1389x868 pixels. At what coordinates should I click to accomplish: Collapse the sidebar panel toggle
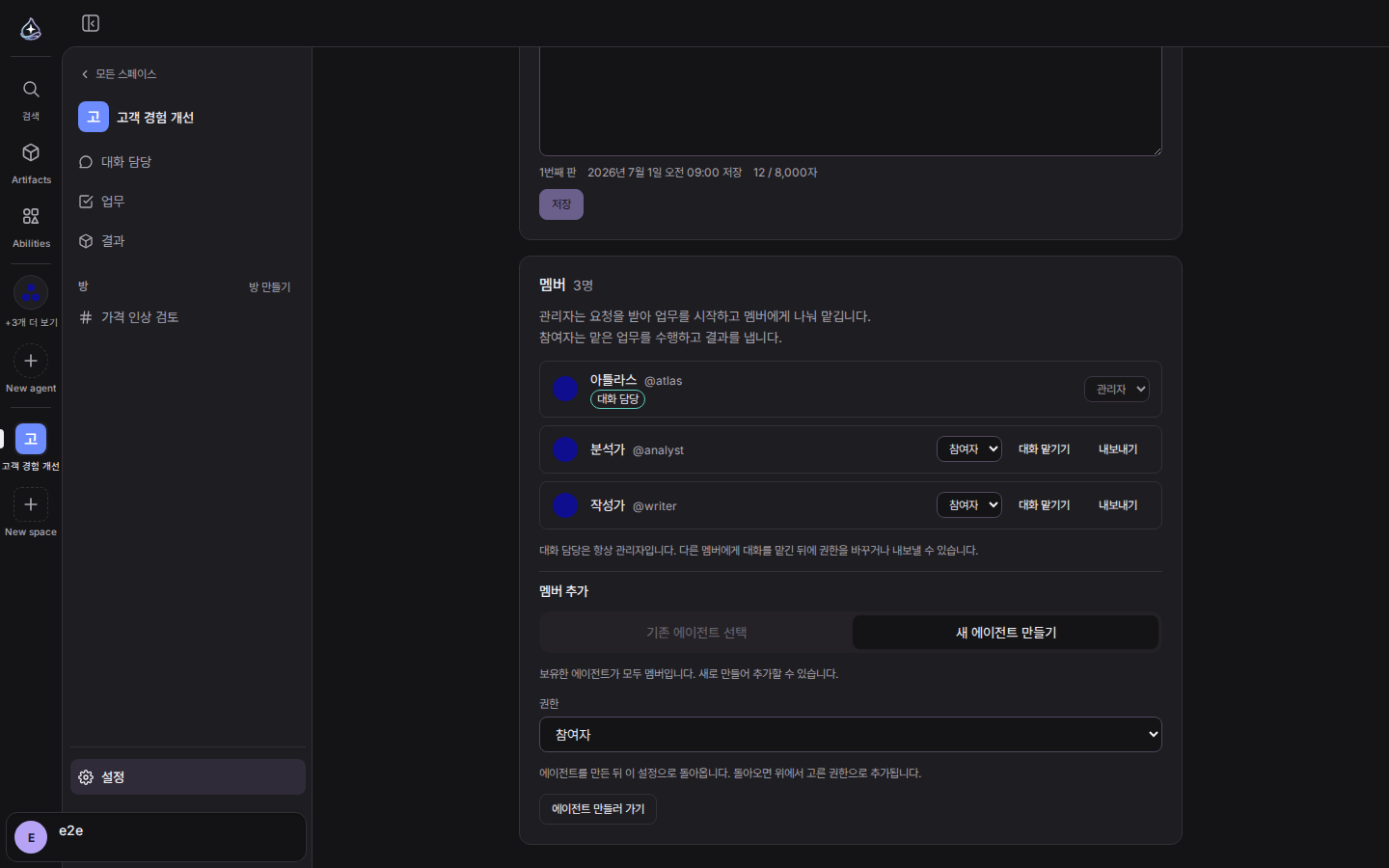tap(91, 23)
